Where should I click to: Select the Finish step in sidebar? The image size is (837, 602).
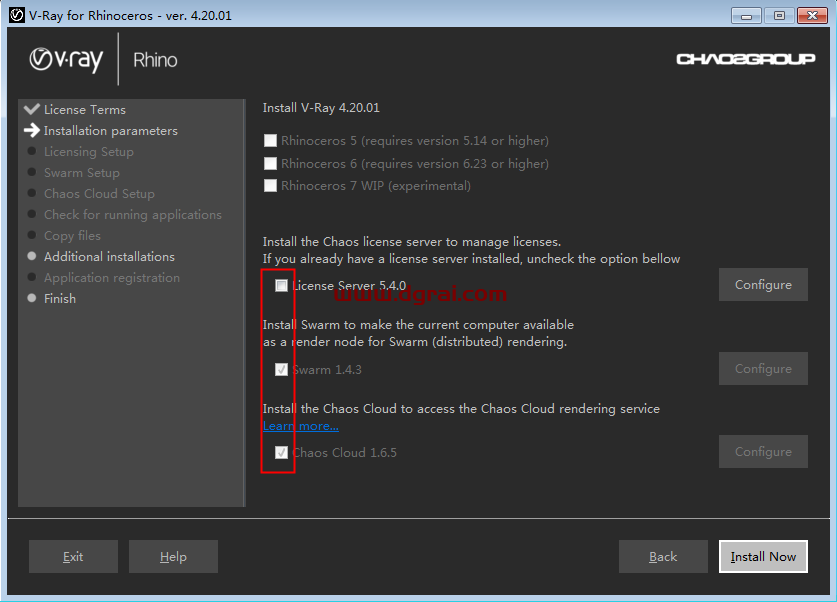(60, 299)
